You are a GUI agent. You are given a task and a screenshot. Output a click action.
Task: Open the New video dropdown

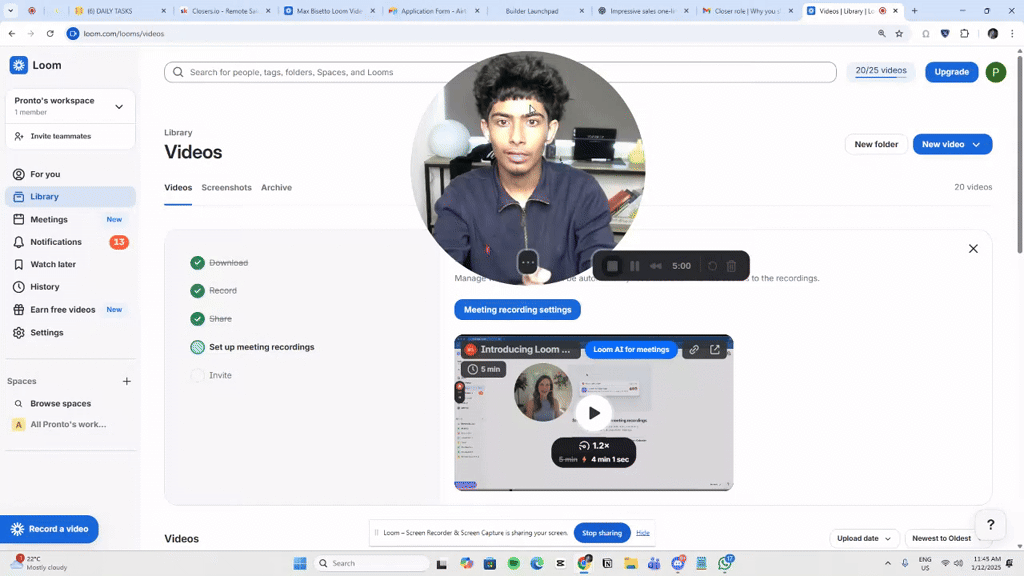coord(952,144)
